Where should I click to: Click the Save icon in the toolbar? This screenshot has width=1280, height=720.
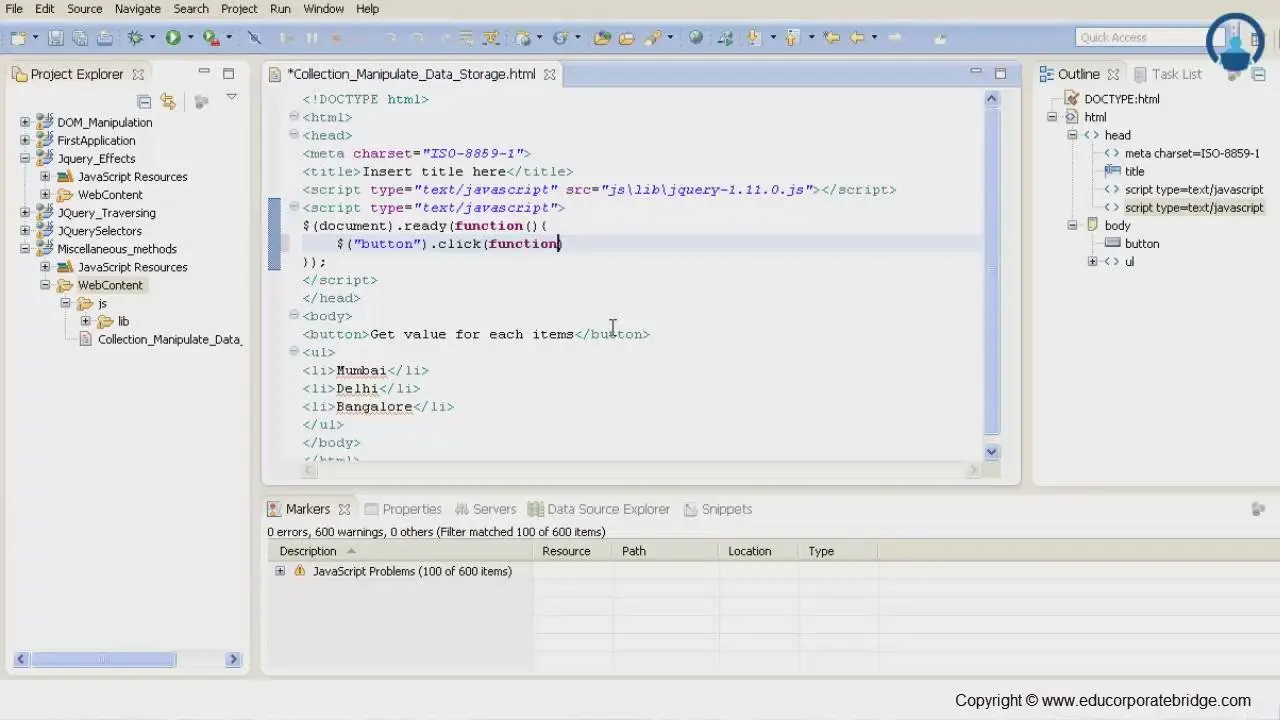pyautogui.click(x=56, y=38)
